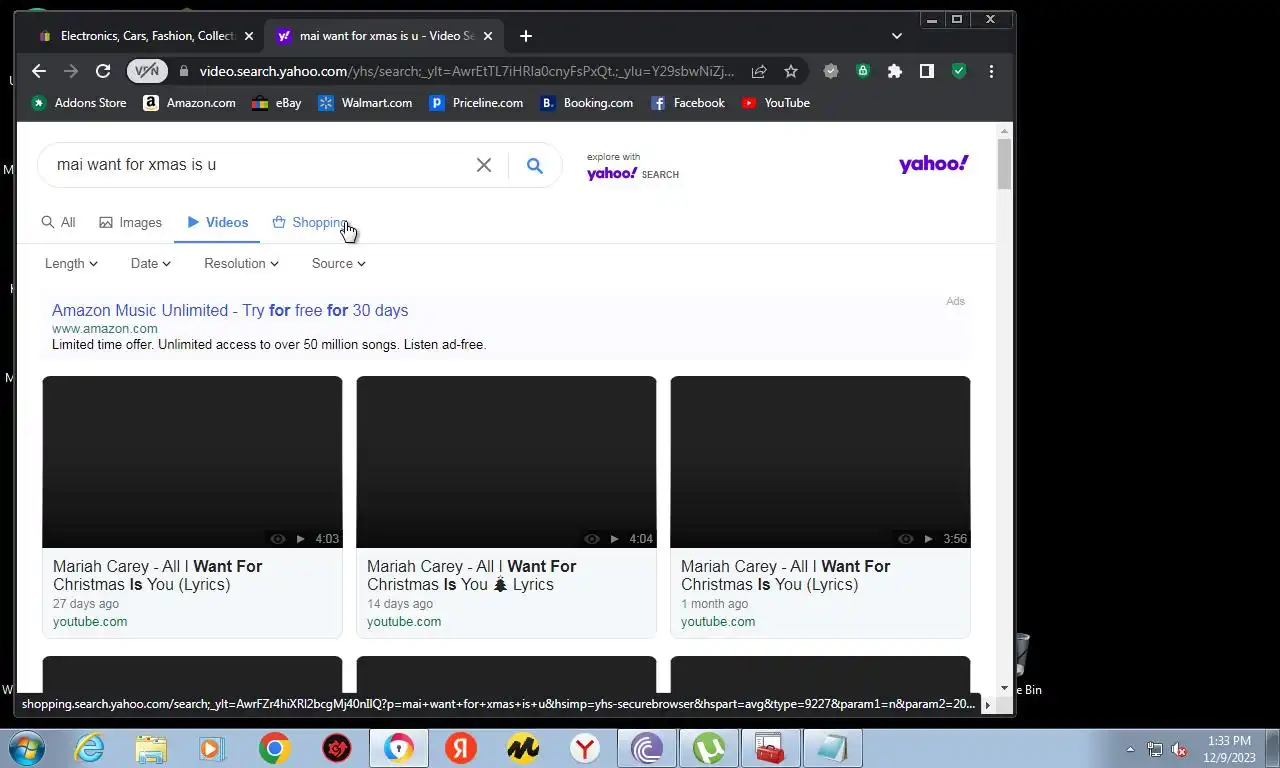This screenshot has height=768, width=1280.
Task: Launch Internet Explorer from the taskbar
Action: tap(89, 748)
